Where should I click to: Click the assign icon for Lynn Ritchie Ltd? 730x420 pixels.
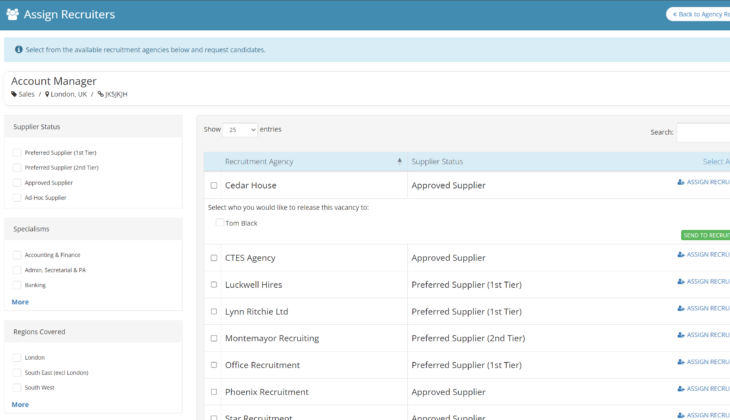pyautogui.click(x=681, y=308)
